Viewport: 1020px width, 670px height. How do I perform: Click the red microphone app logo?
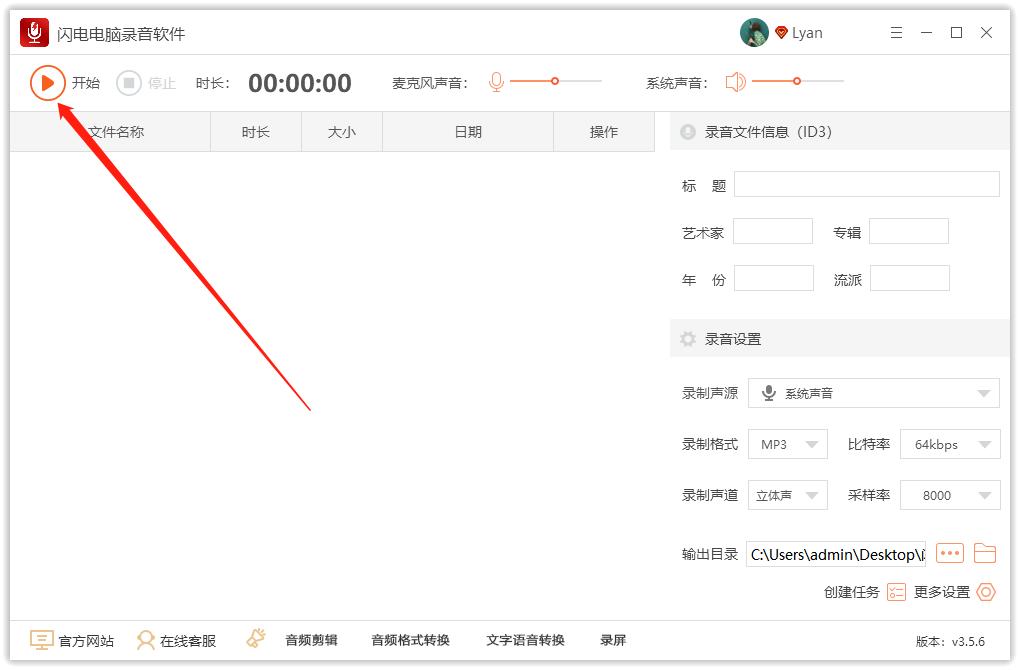[x=36, y=32]
